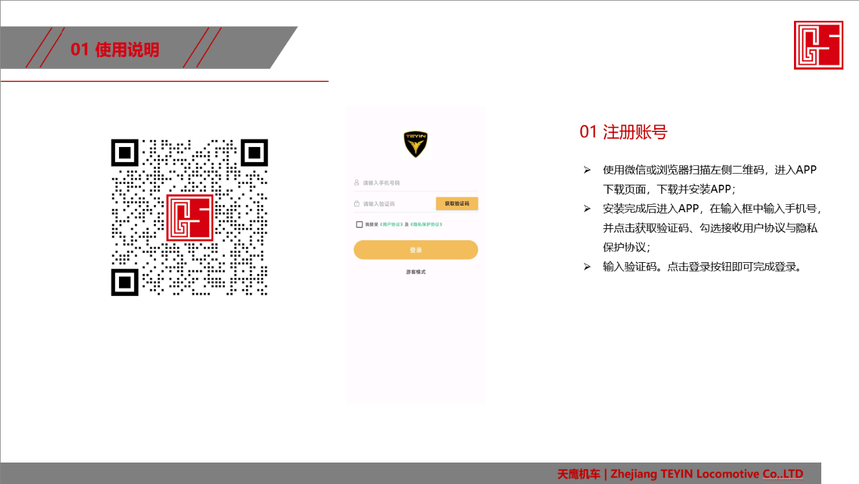
Task: Click the red seal logo in top-right corner
Action: coord(818,45)
